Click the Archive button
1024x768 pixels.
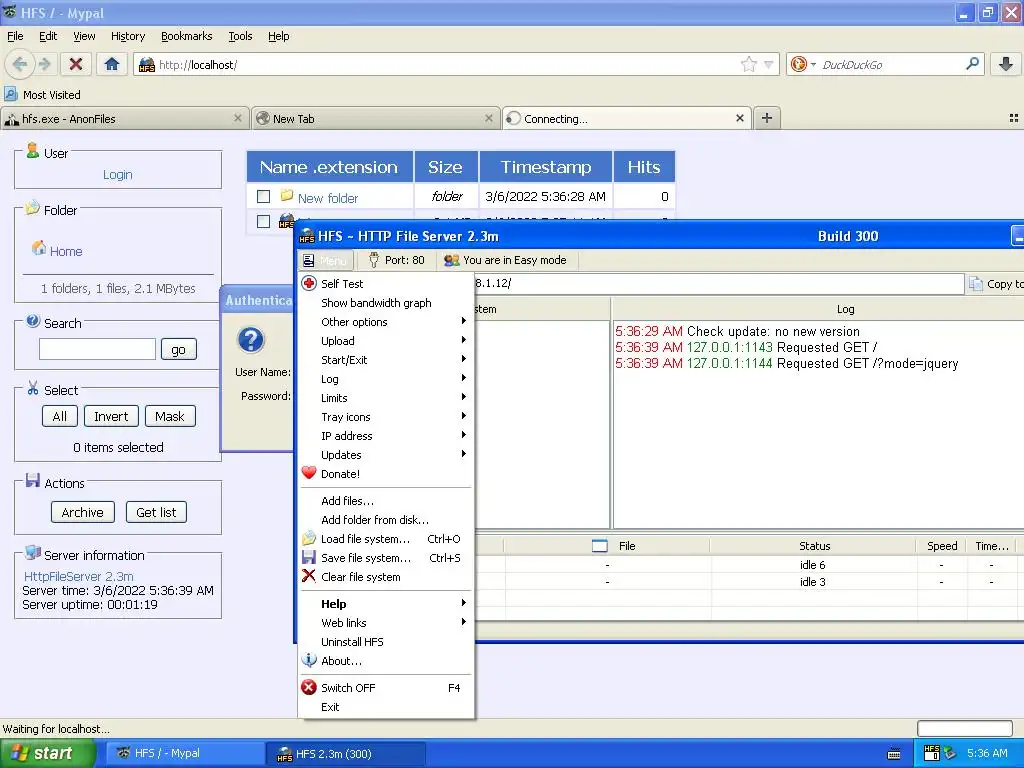pyautogui.click(x=82, y=512)
